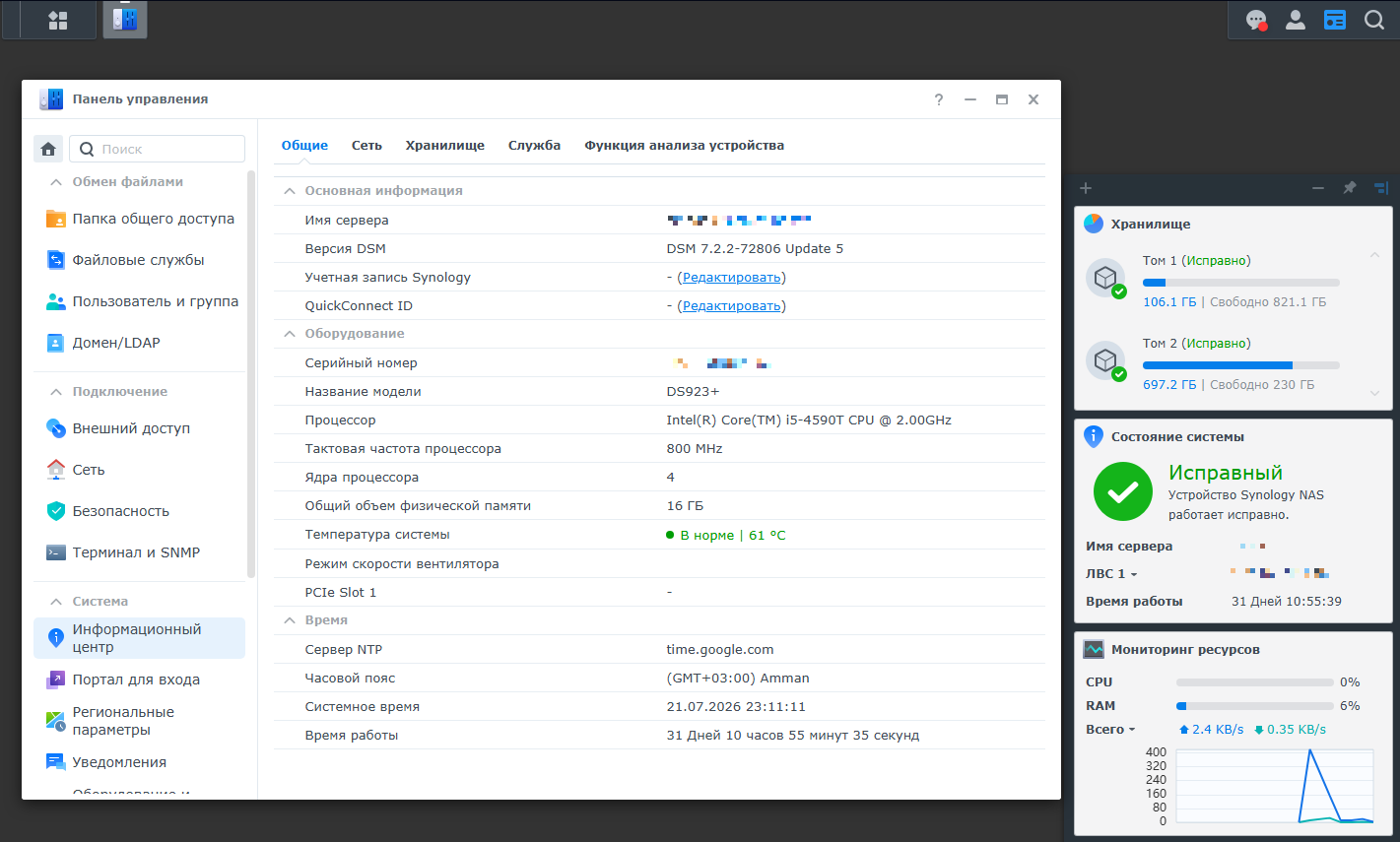Click the widget panel dock icon
The height and width of the screenshot is (842, 1400).
(1381, 188)
